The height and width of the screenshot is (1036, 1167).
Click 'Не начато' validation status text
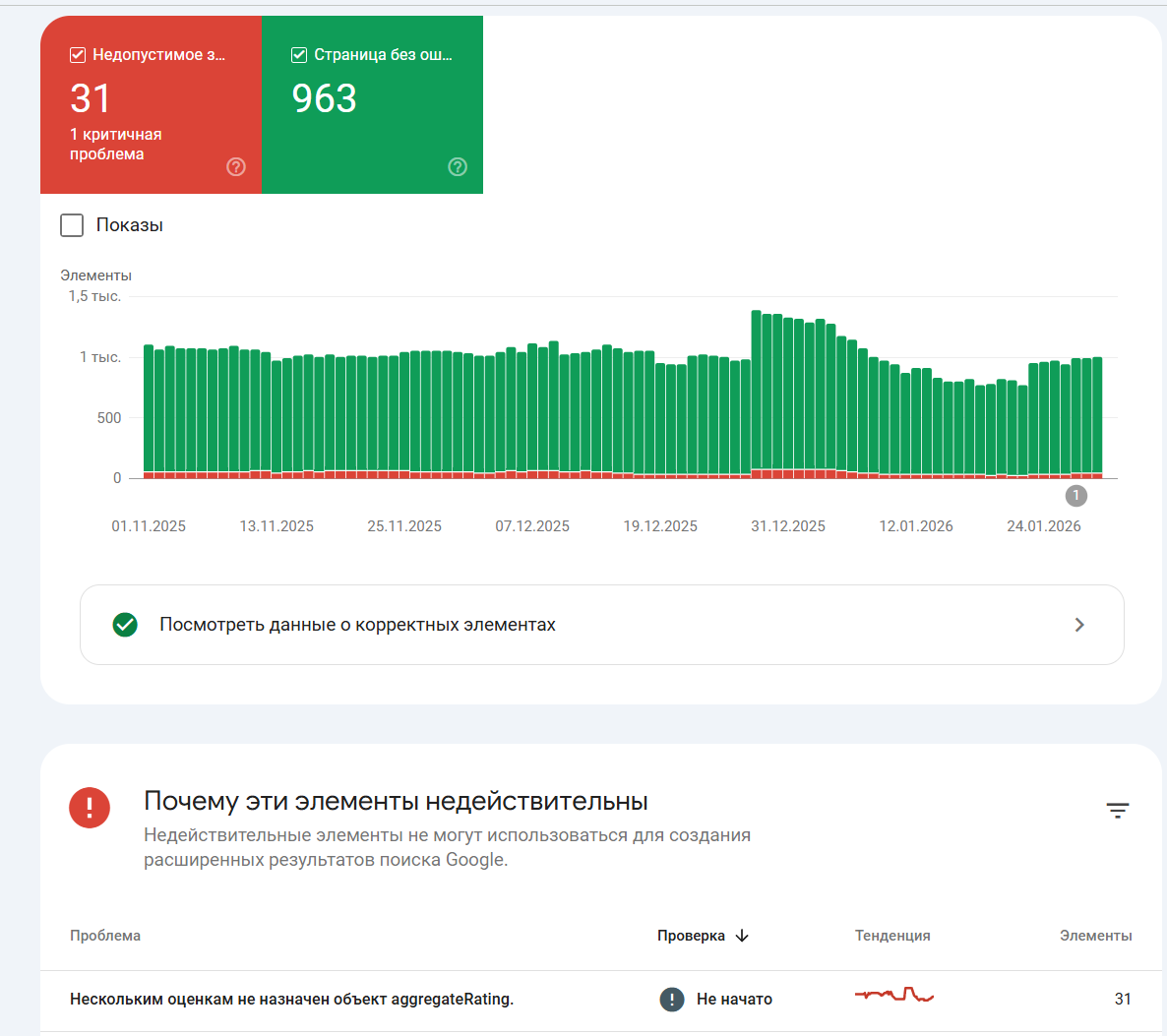click(734, 999)
